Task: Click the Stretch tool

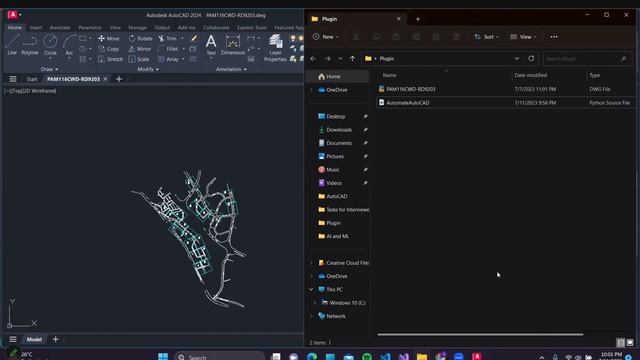Action: pos(111,59)
